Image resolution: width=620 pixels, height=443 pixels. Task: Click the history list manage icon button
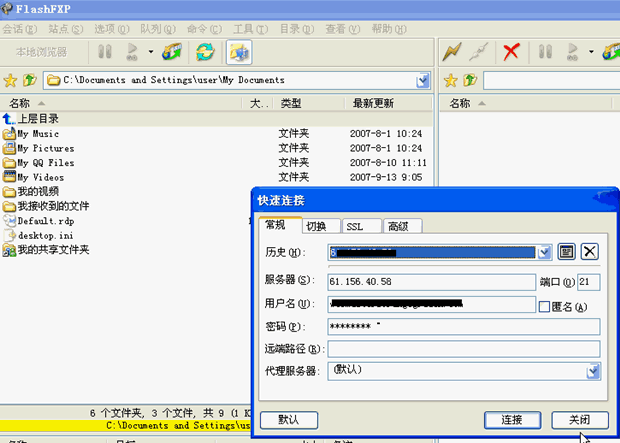tap(566, 252)
